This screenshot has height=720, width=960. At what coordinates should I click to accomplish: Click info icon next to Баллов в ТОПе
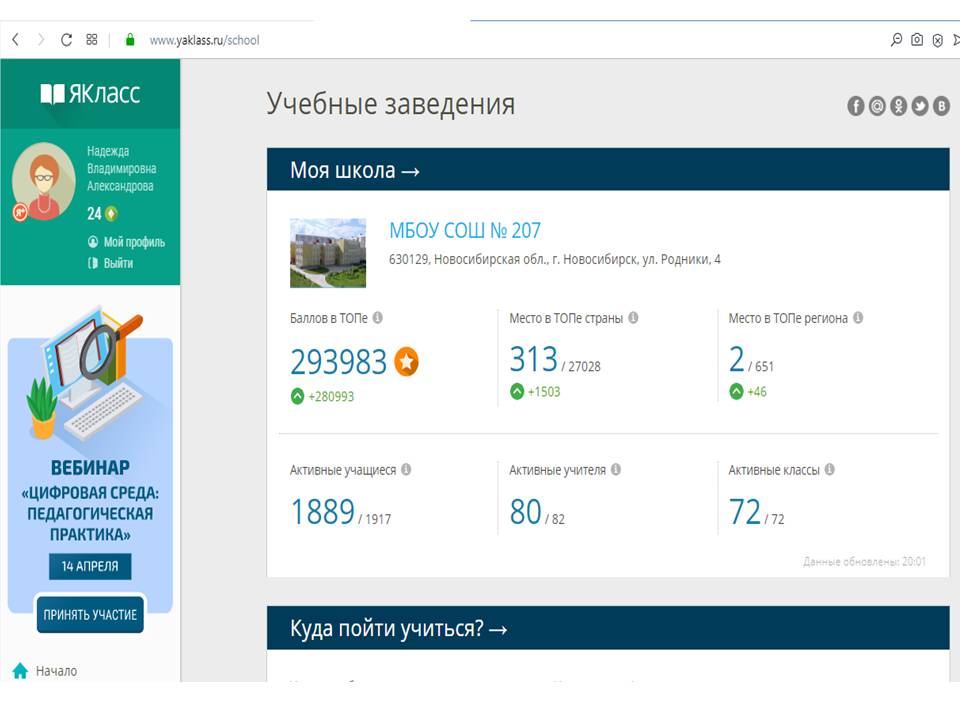pyautogui.click(x=378, y=318)
